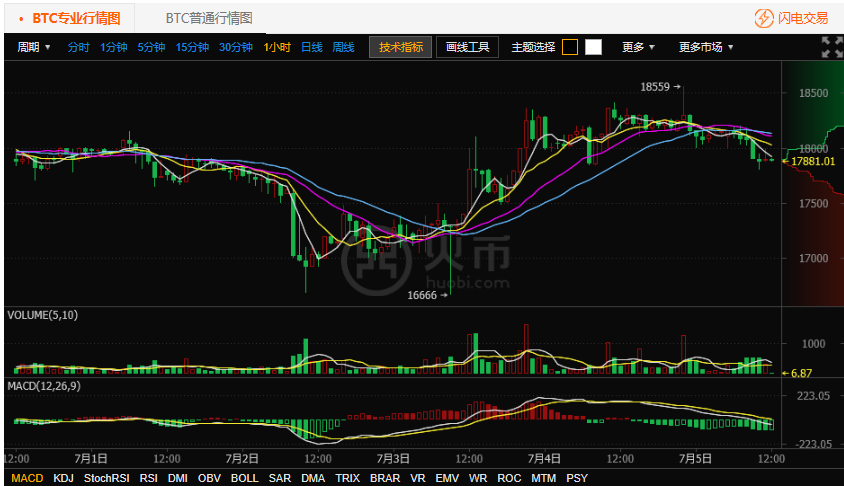Select 15分钟 interval
This screenshot has height=486, width=844.
(192, 47)
